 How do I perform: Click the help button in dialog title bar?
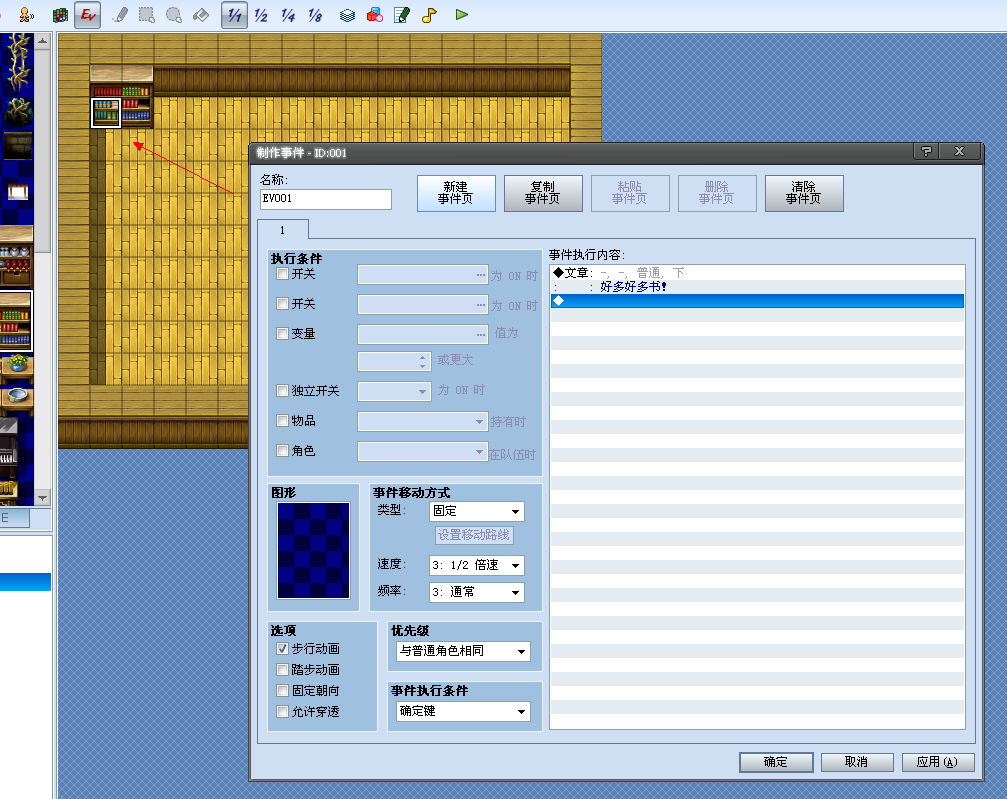click(926, 152)
